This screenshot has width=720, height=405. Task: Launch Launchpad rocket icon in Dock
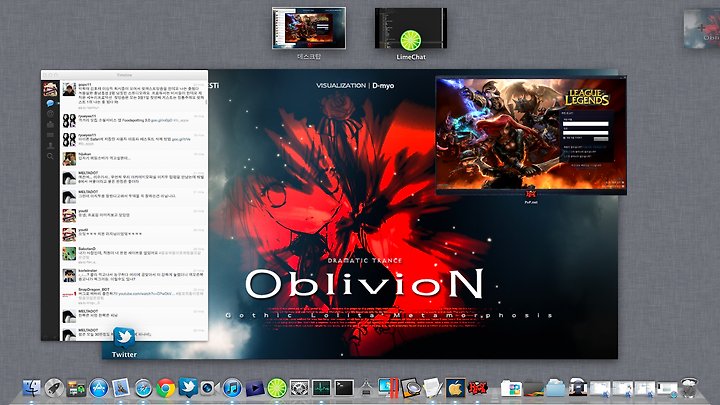(54, 388)
